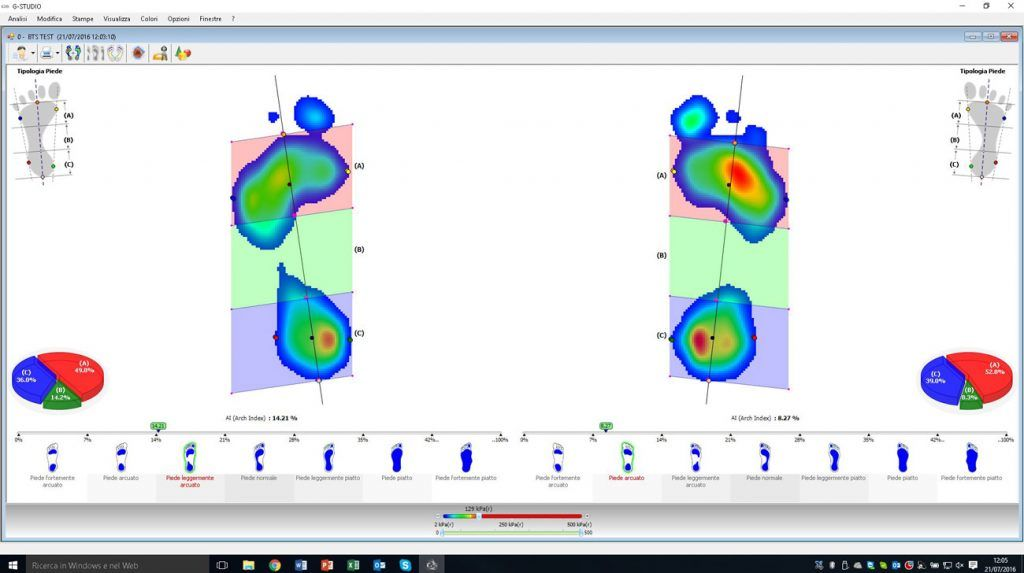Open the Colori menu
Screen dimensions: 1024x573
pyautogui.click(x=149, y=19)
